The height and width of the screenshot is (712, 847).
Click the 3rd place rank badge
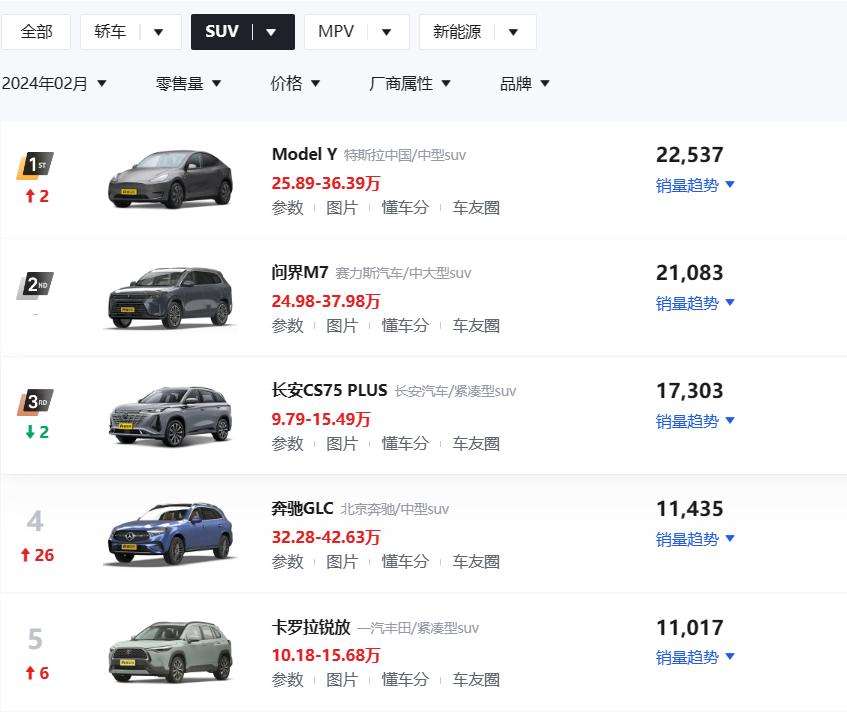[x=35, y=402]
